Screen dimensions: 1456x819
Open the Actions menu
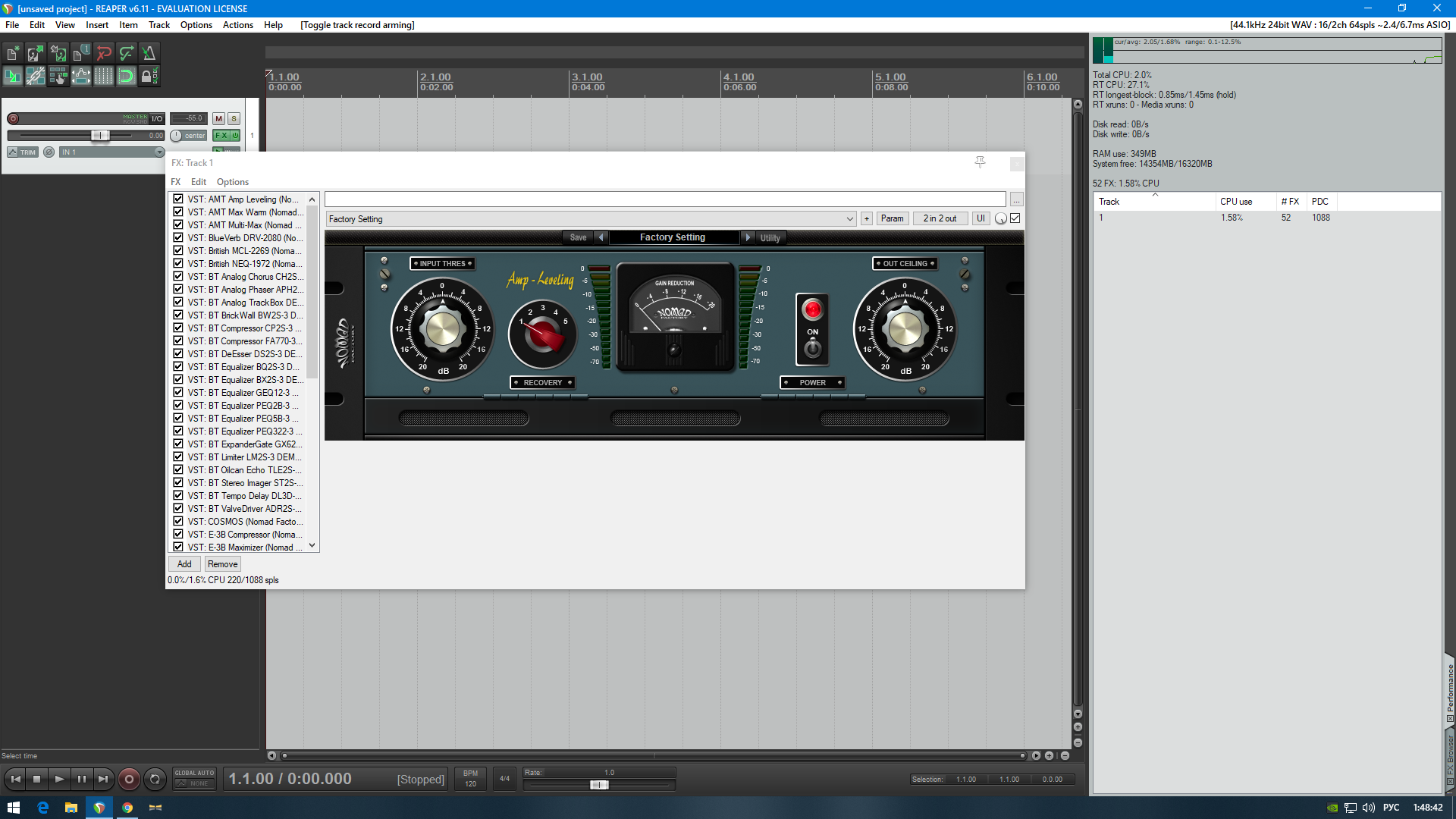237,25
